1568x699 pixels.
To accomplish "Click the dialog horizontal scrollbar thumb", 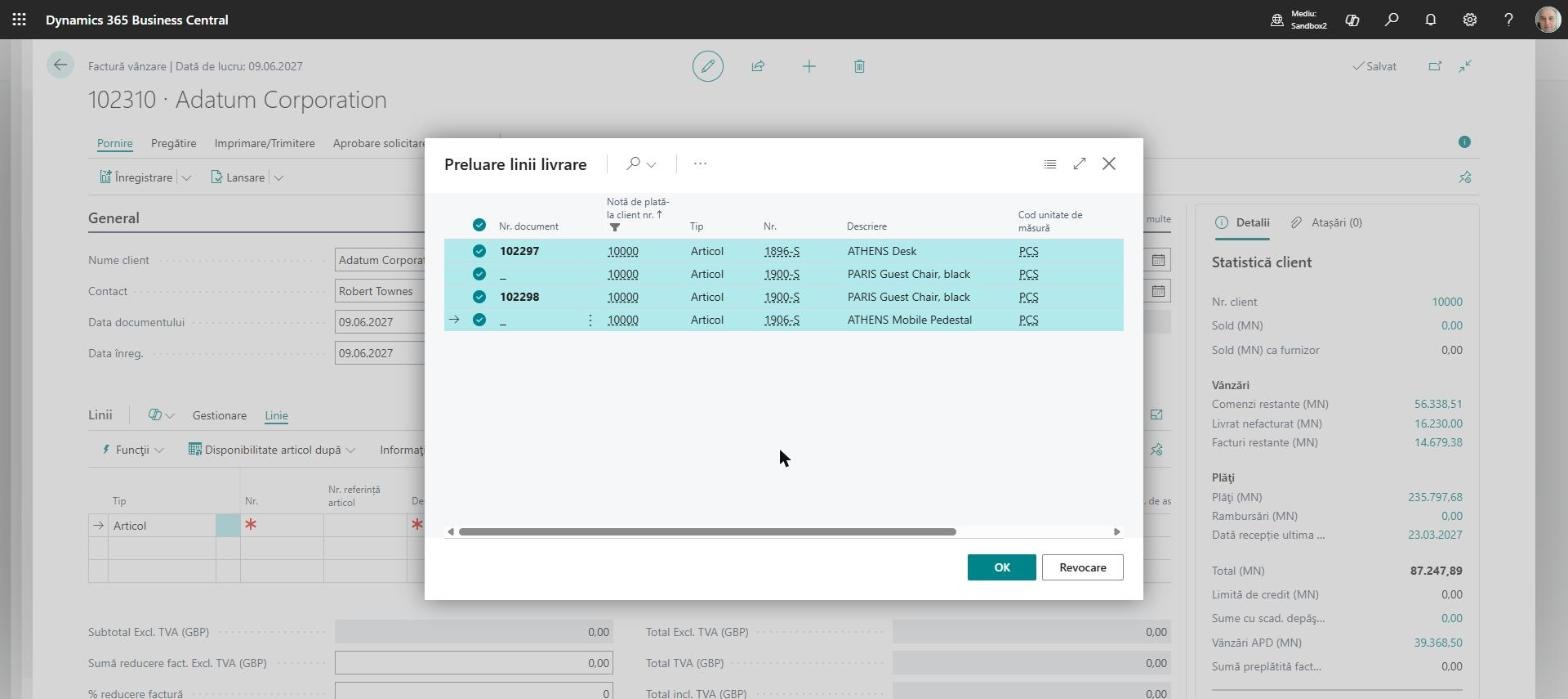I will pyautogui.click(x=707, y=532).
